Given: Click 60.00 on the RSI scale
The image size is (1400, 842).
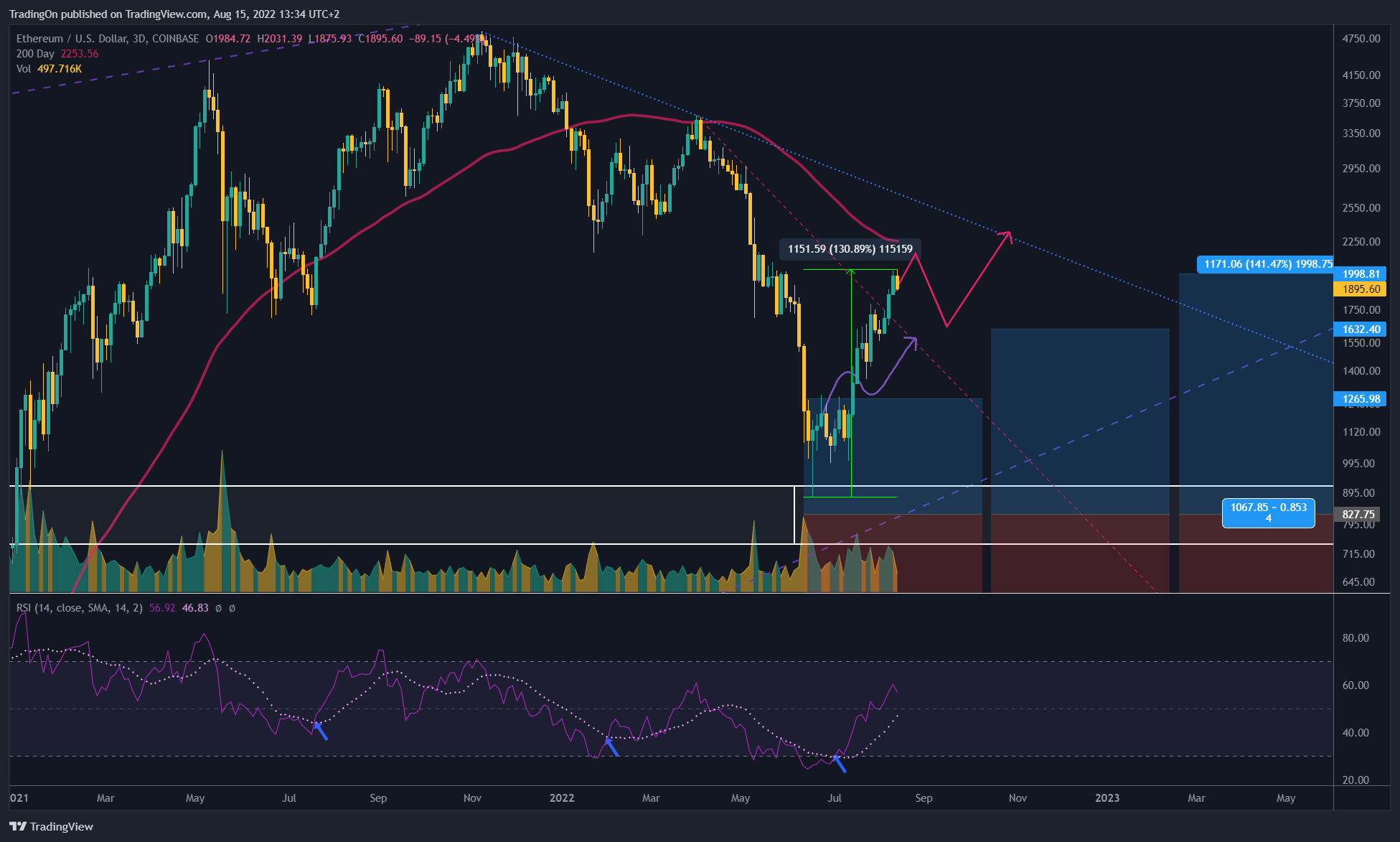Looking at the screenshot, I should click(1356, 685).
